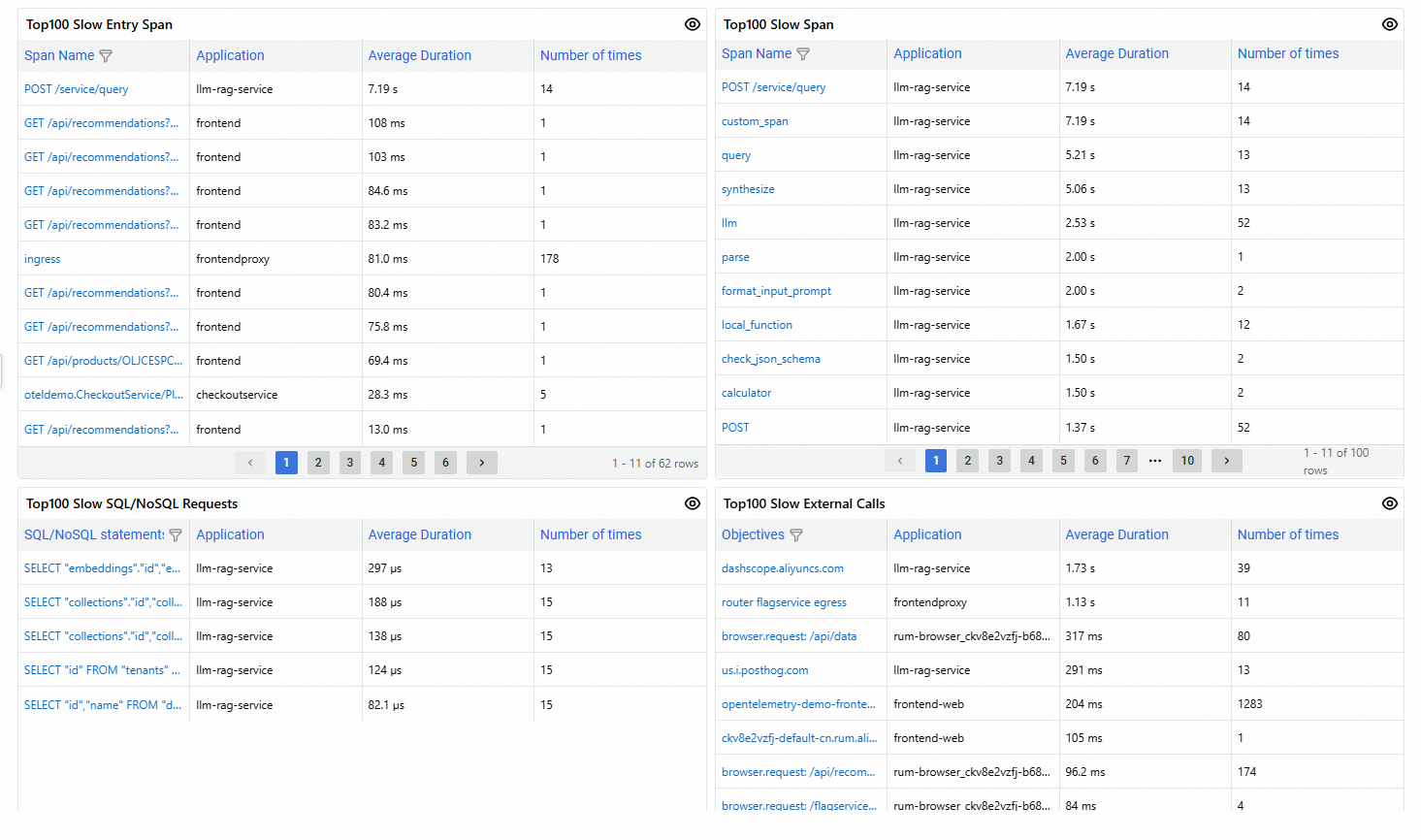Go to previous page in Slow Entry Span pagination
1421x840 pixels.
[250, 463]
